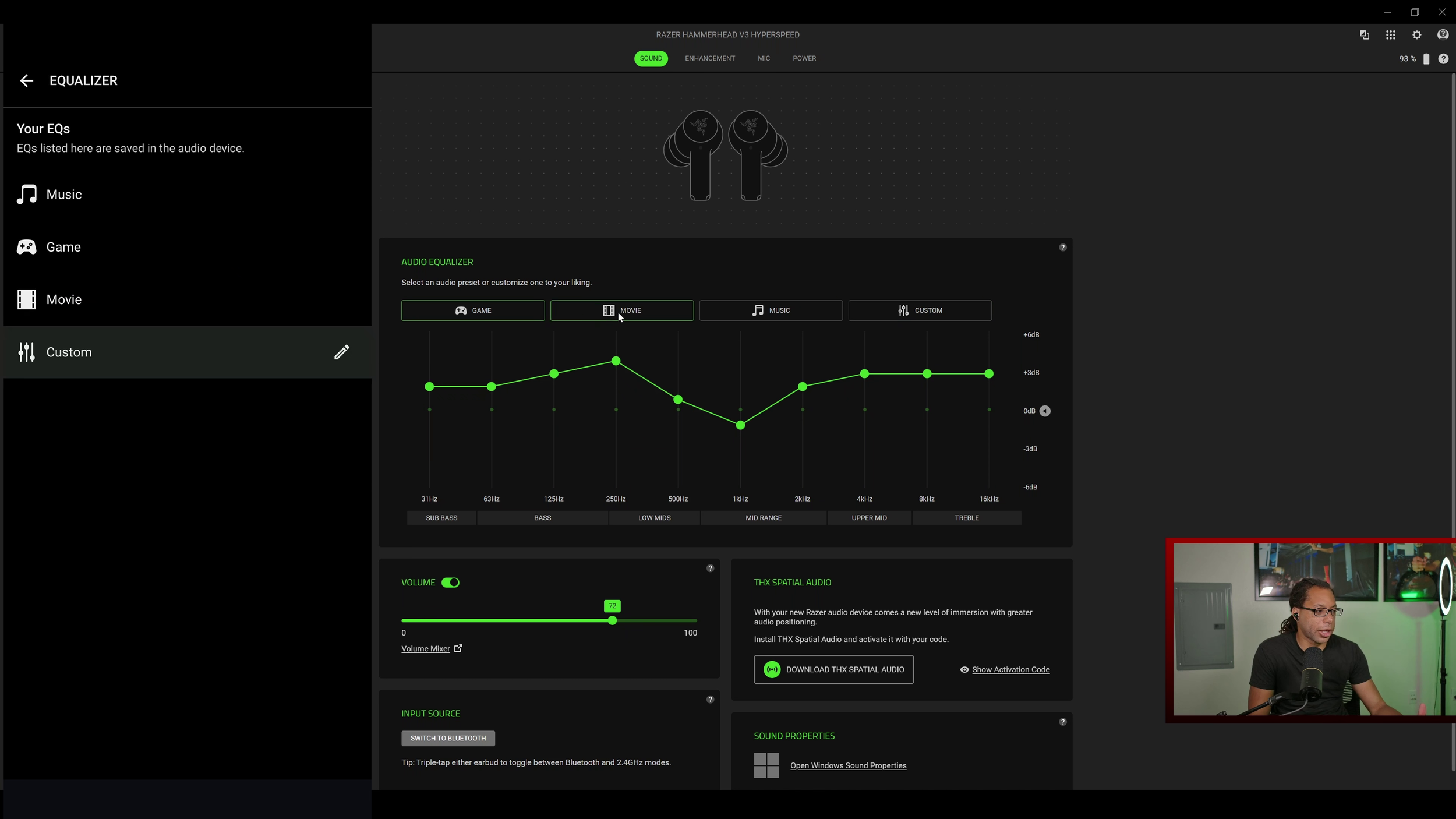
Task: Click the 31Hz equalizer band handle
Action: pyautogui.click(x=430, y=387)
